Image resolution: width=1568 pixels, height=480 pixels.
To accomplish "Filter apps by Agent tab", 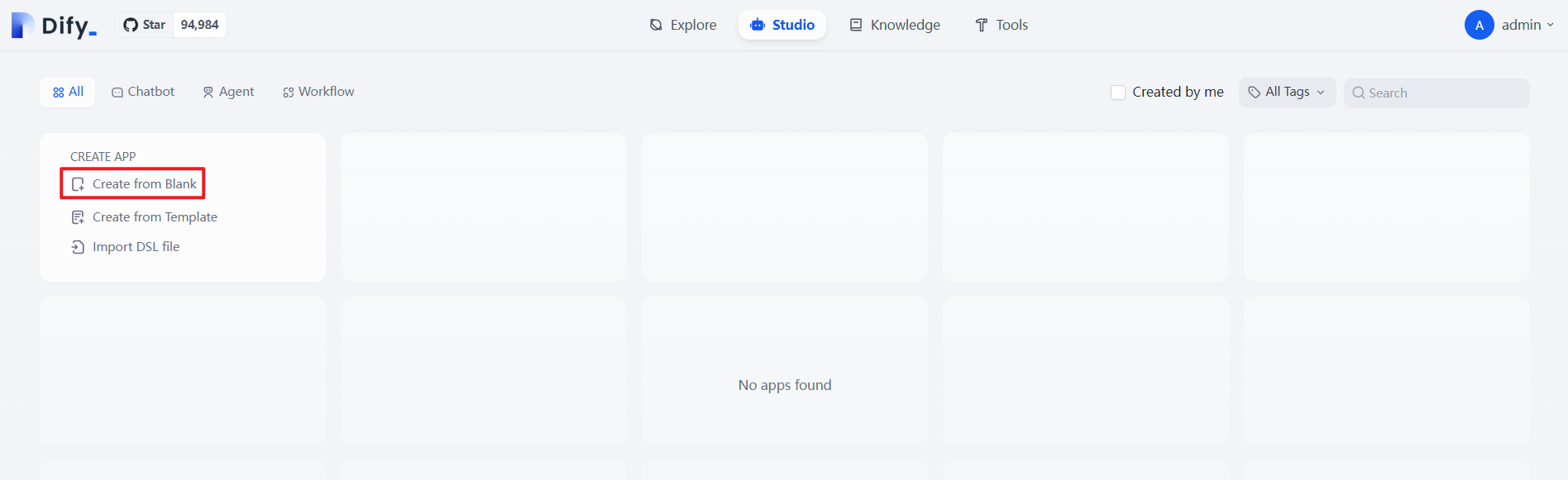I will point(228,92).
